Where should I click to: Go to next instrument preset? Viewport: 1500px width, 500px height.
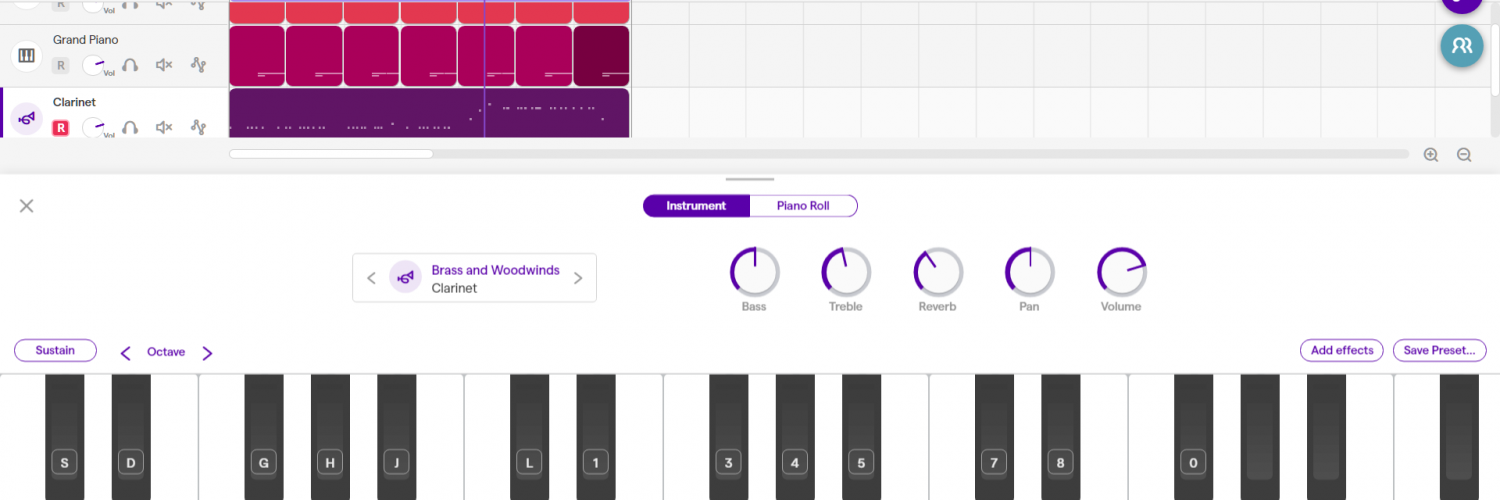(x=578, y=278)
